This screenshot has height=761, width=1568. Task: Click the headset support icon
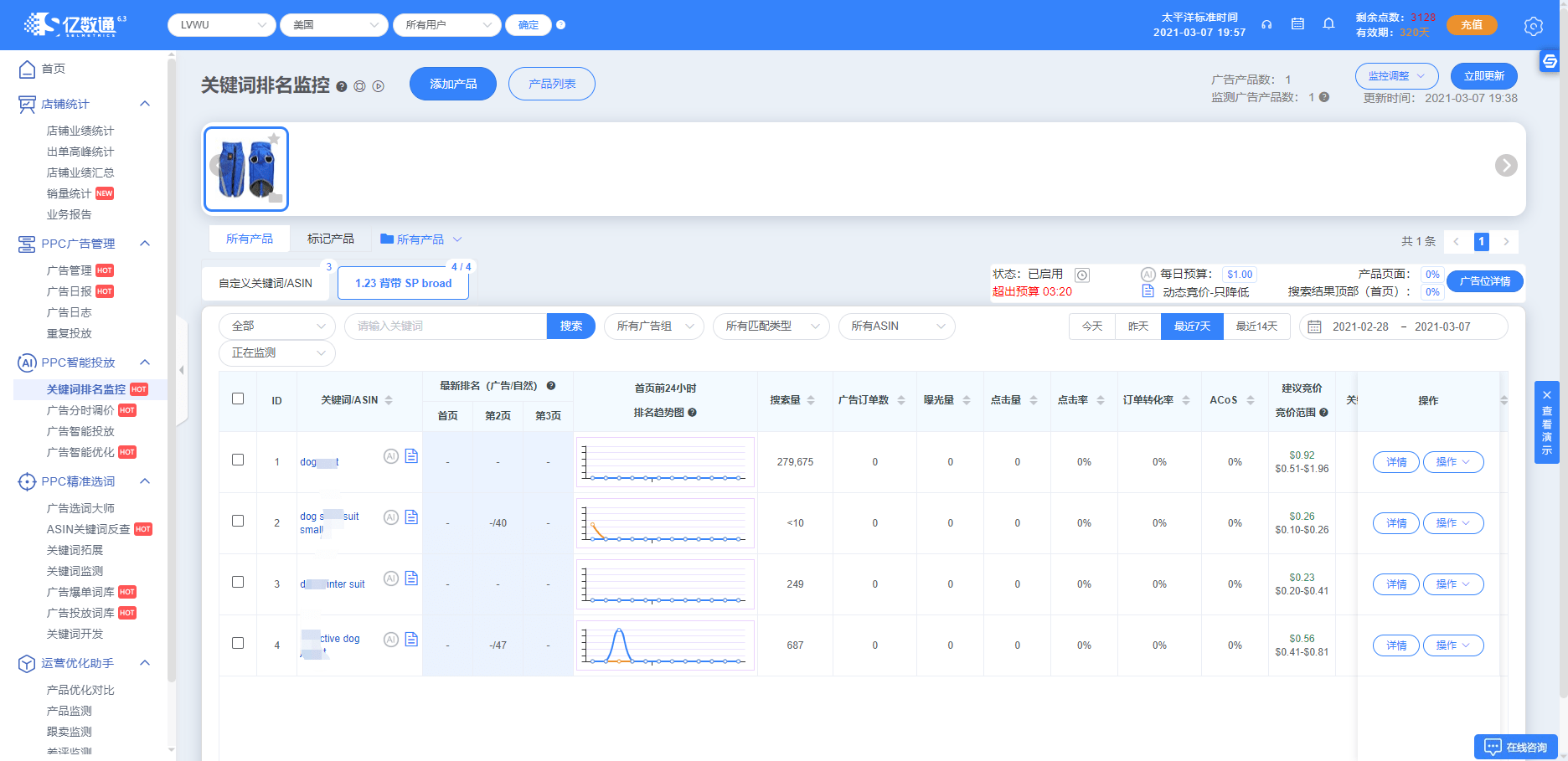click(1266, 24)
